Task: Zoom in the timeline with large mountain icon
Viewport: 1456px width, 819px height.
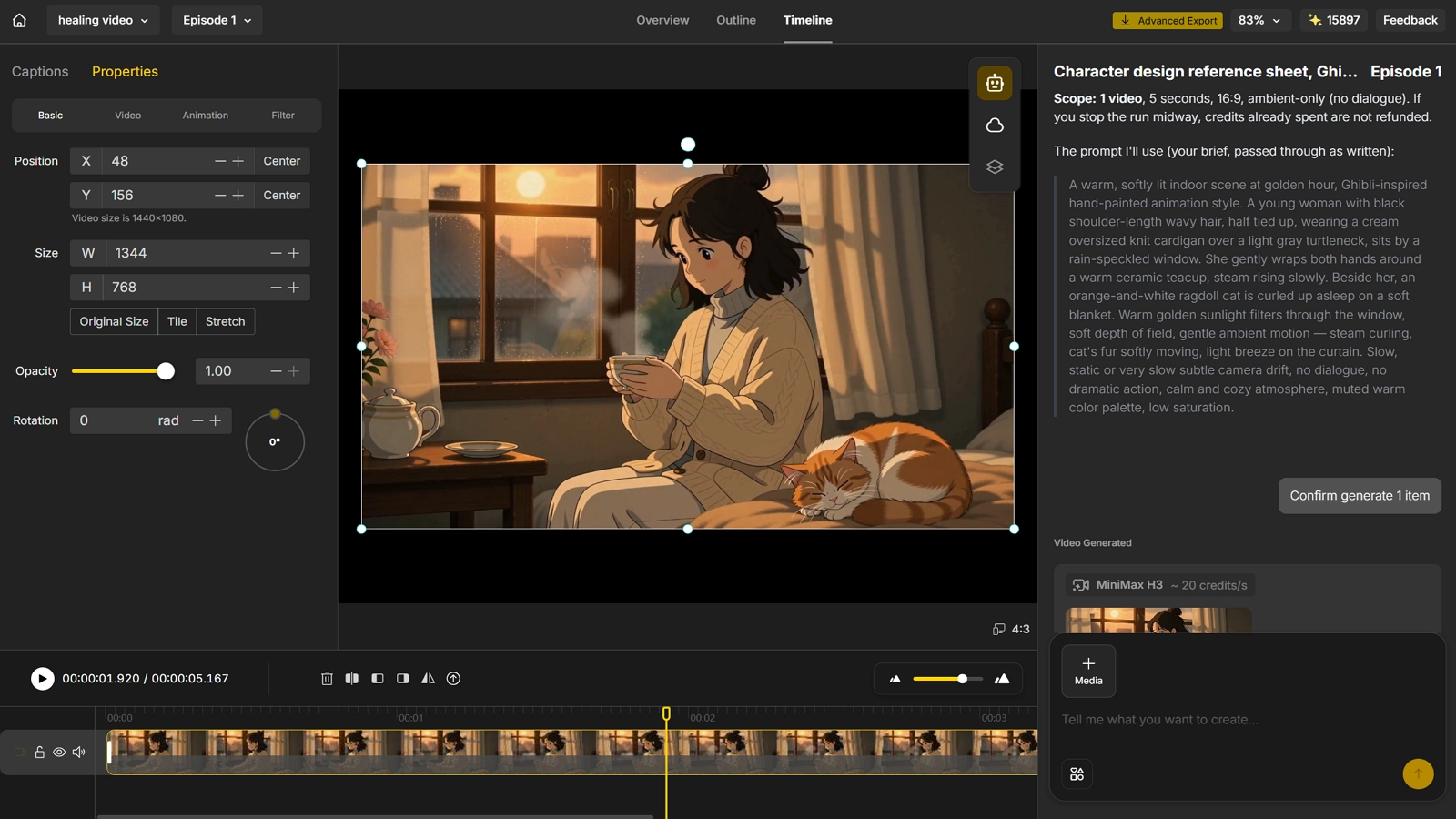Action: (x=1002, y=679)
